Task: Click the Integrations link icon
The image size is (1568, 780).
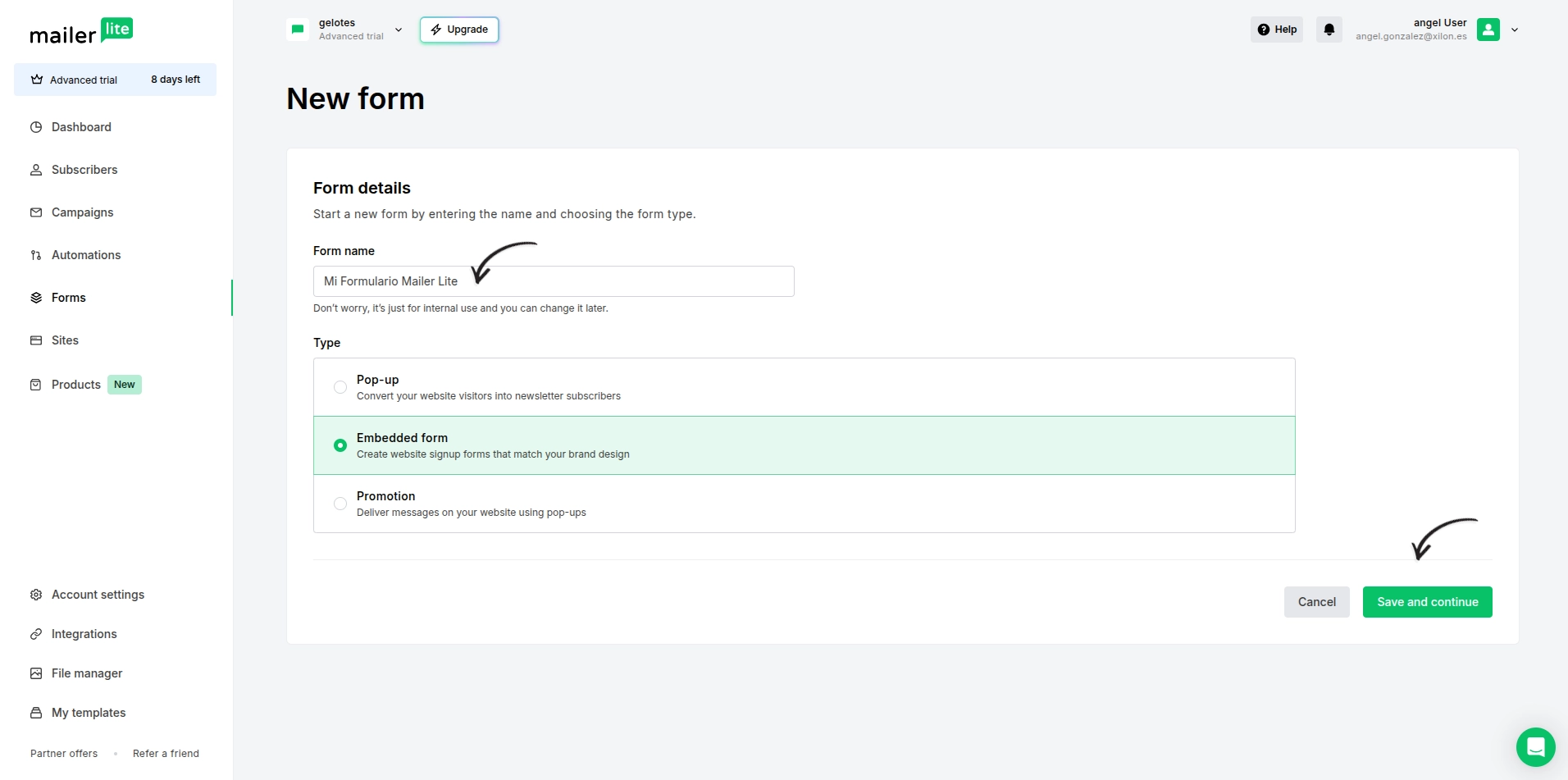Action: 36,634
